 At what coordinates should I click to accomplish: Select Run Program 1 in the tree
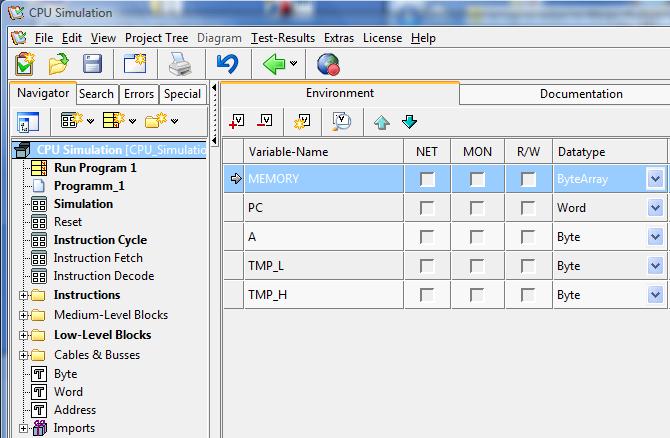pos(95,168)
